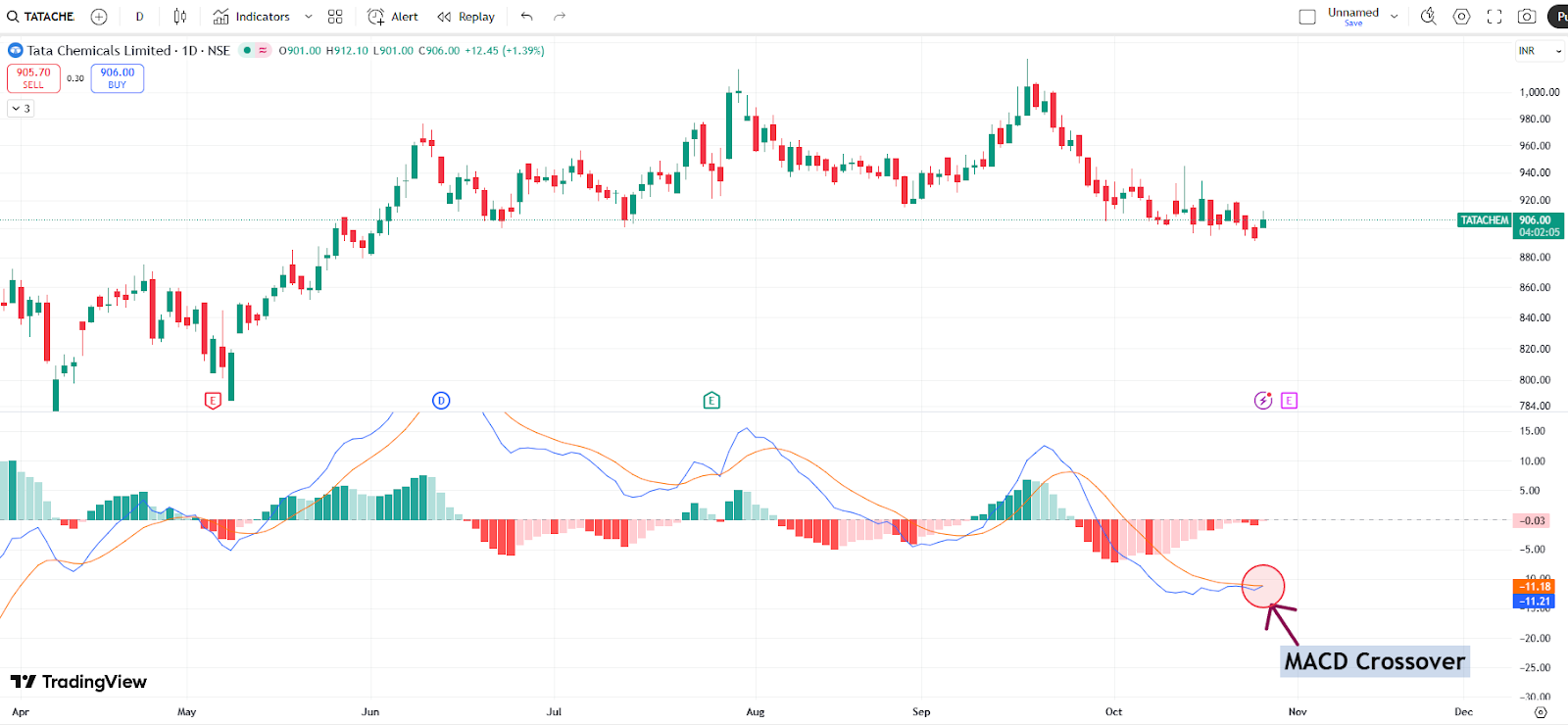Toggle the market status indicator pill
The height and width of the screenshot is (725, 1568).
point(255,50)
